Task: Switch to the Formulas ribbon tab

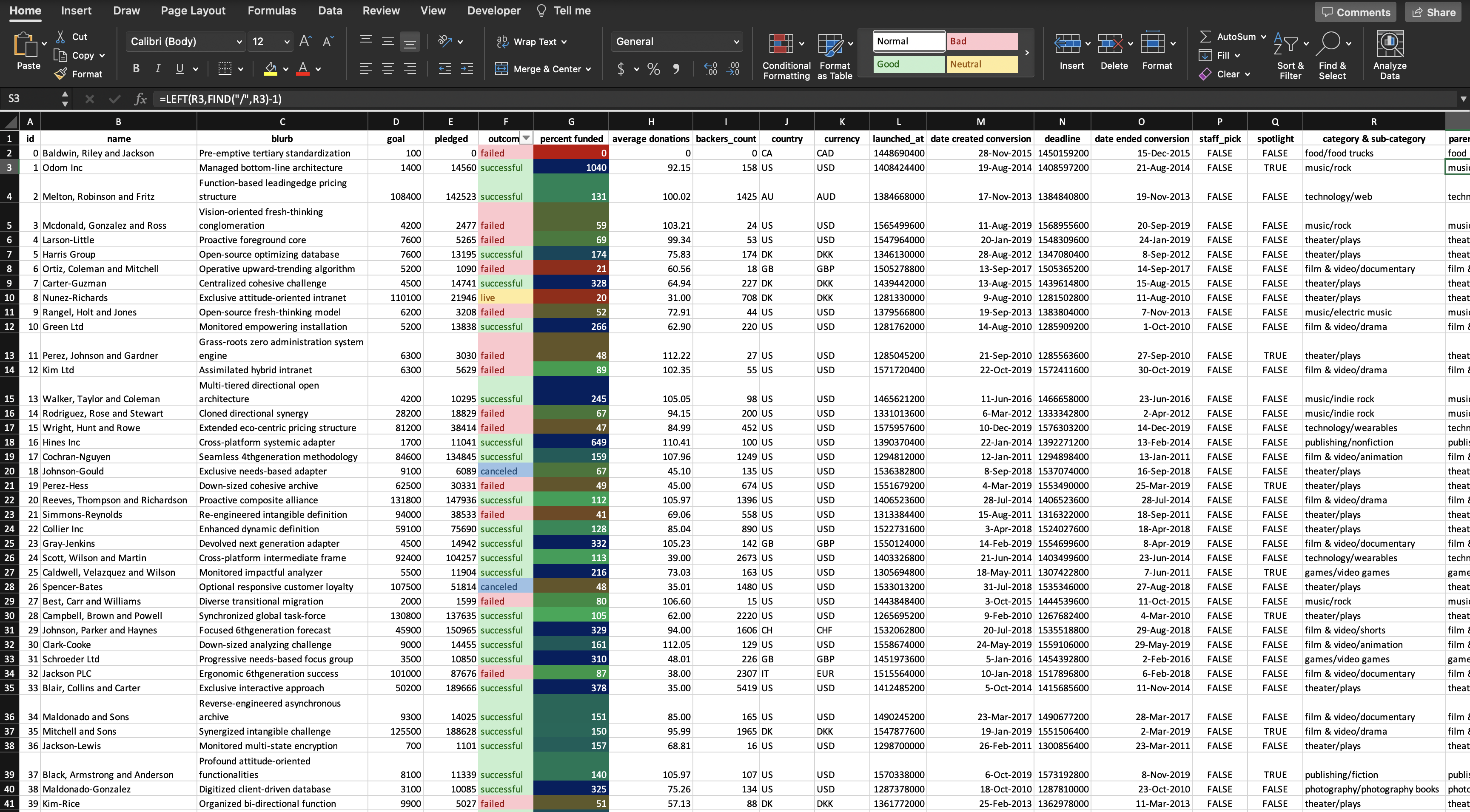Action: (272, 10)
